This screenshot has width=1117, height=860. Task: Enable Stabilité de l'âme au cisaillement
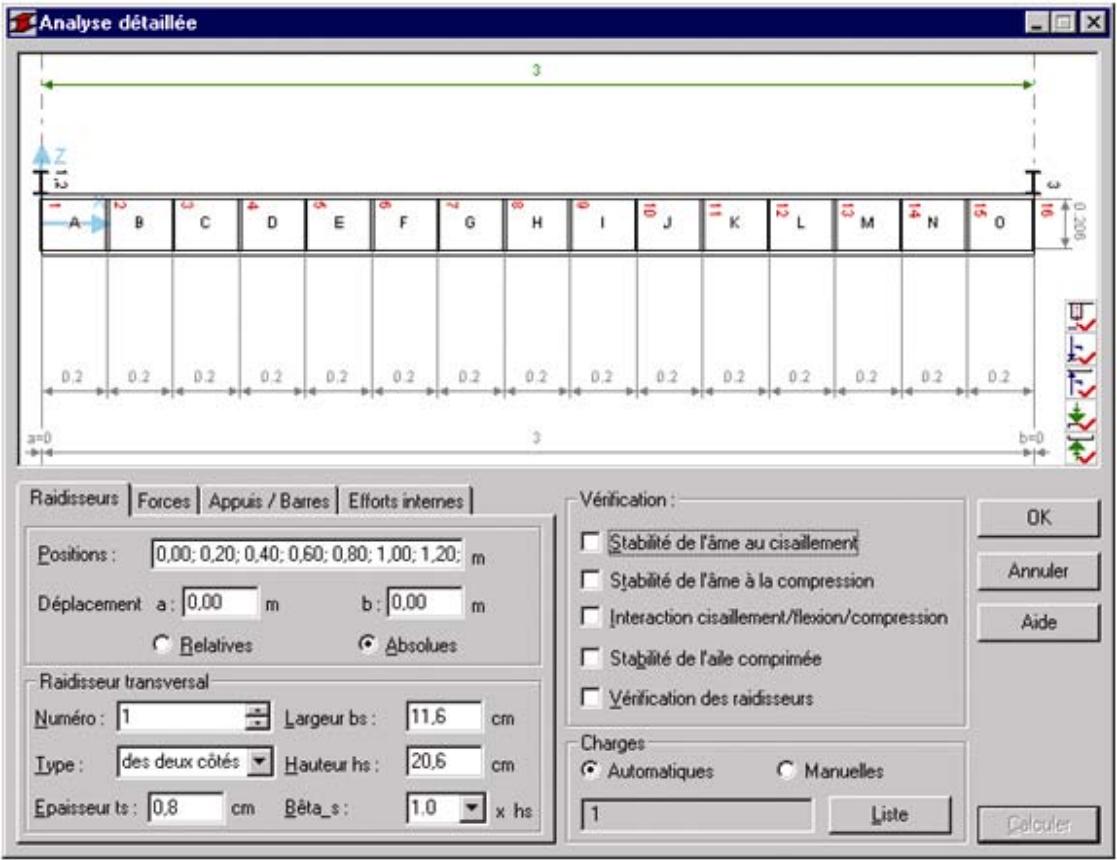(591, 542)
